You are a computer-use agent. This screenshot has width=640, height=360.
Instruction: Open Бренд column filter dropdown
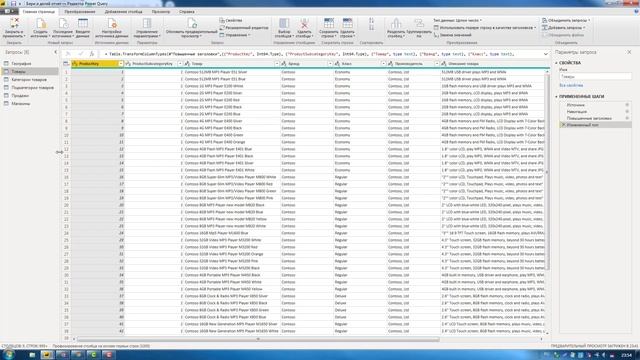(330, 64)
